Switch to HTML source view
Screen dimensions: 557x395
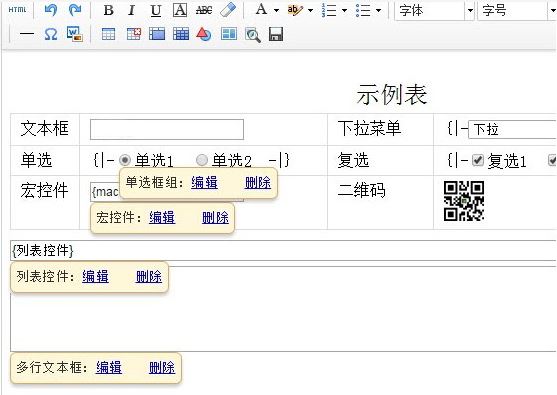[17, 10]
